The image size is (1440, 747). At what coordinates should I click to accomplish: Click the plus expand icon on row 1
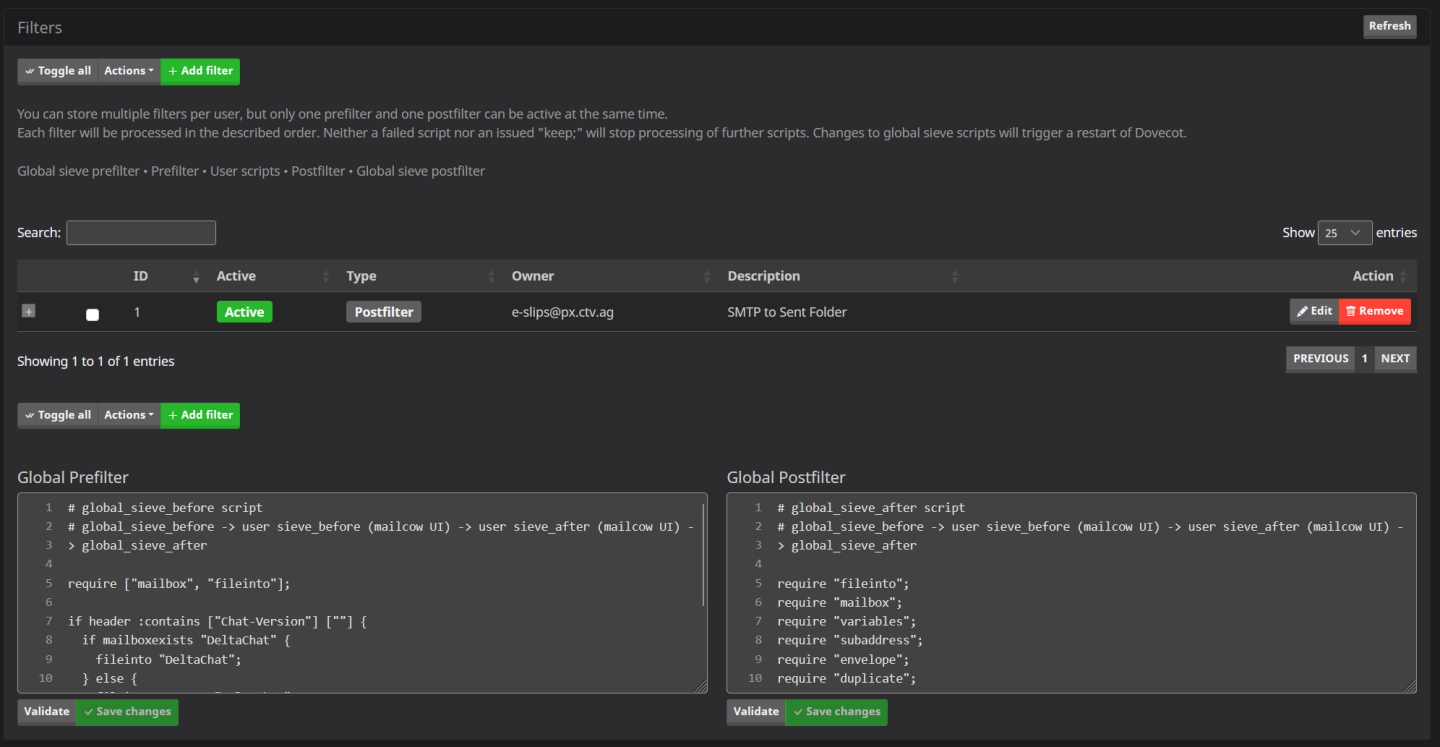pos(28,312)
